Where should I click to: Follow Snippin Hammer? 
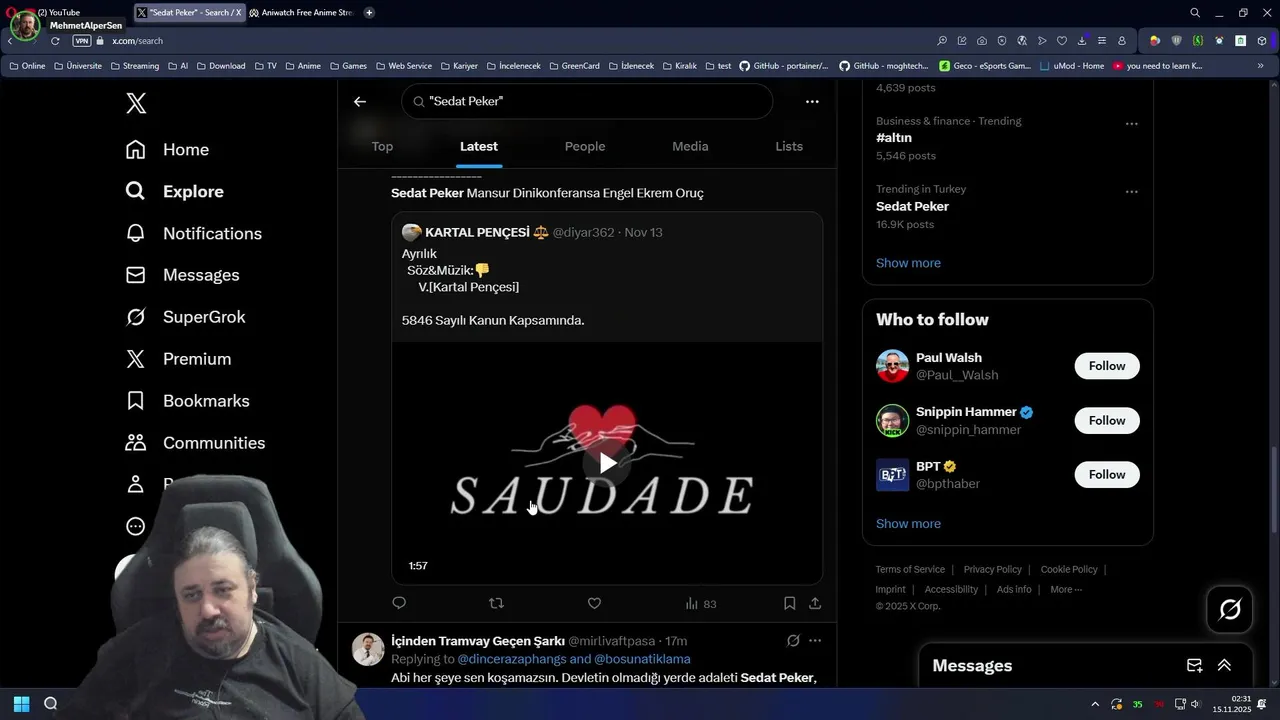click(1107, 420)
